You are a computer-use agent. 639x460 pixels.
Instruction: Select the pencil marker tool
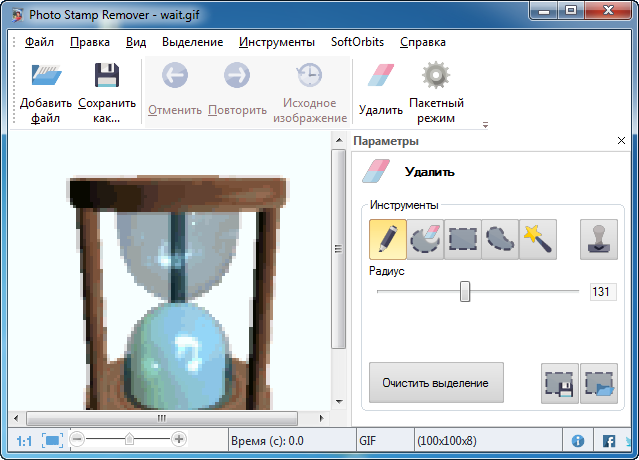[388, 240]
